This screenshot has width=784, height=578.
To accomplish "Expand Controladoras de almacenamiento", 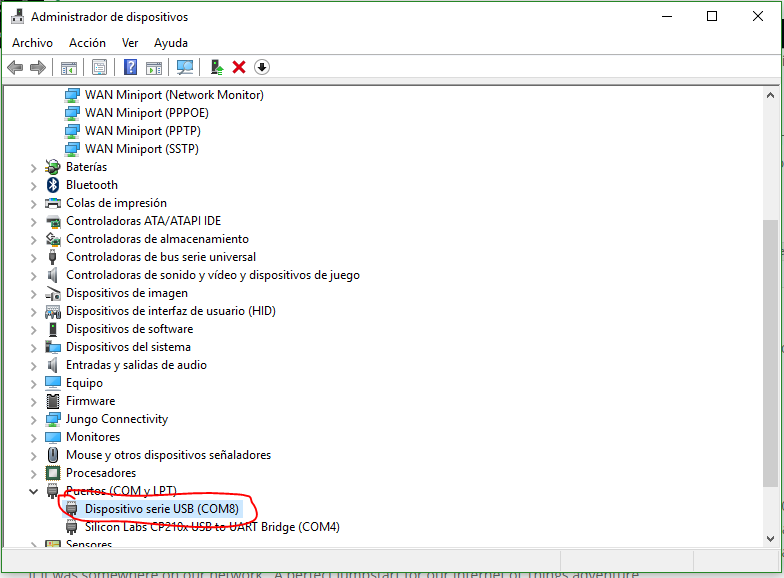I will point(33,240).
